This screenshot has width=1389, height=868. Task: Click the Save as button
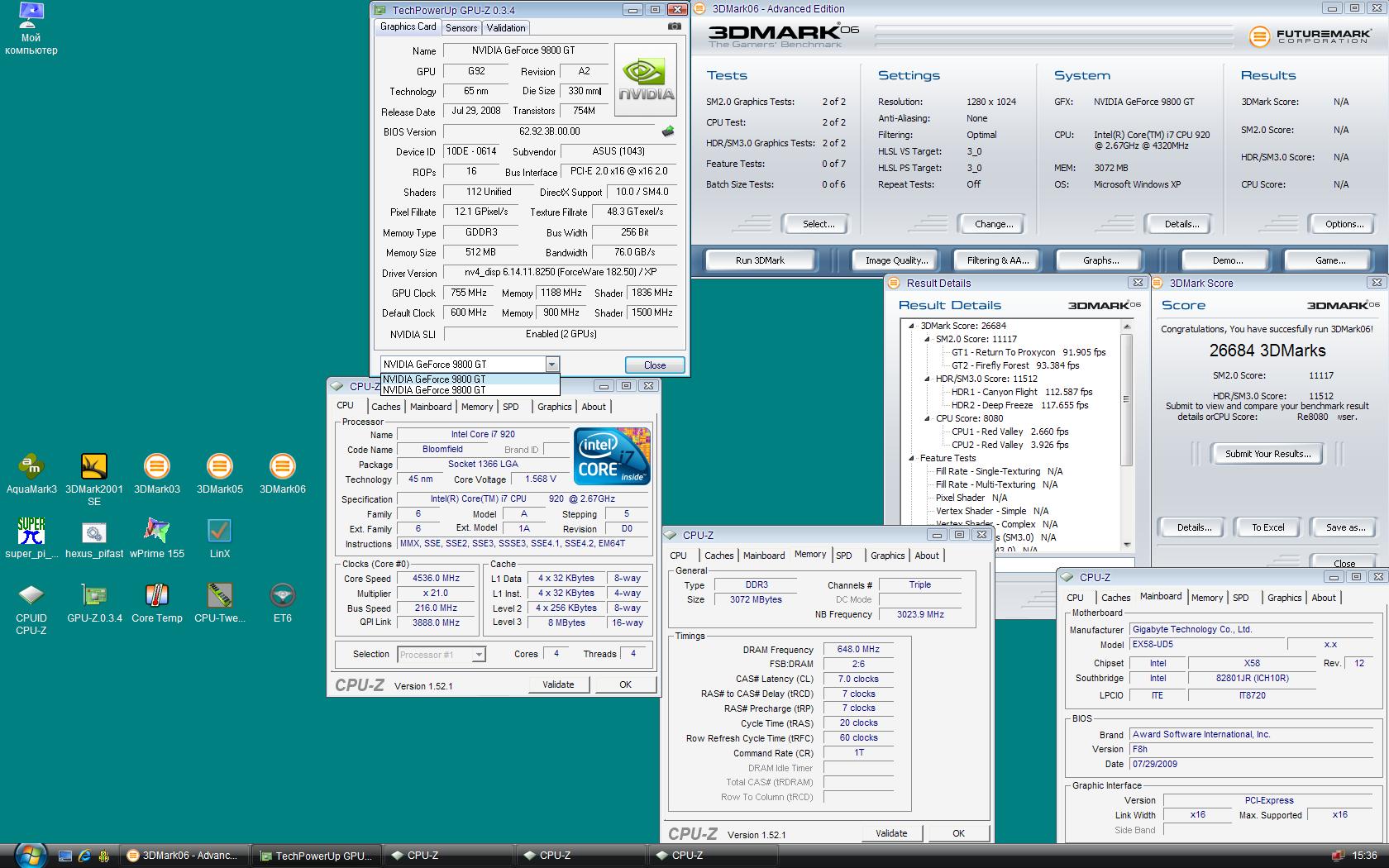pyautogui.click(x=1345, y=527)
